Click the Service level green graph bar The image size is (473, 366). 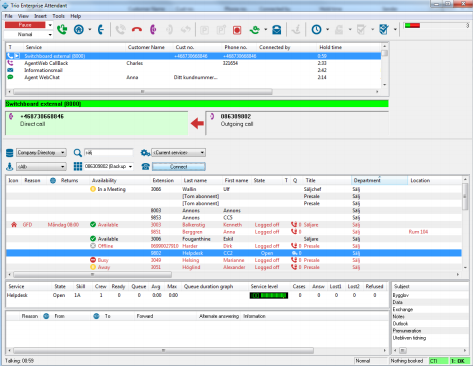269,295
